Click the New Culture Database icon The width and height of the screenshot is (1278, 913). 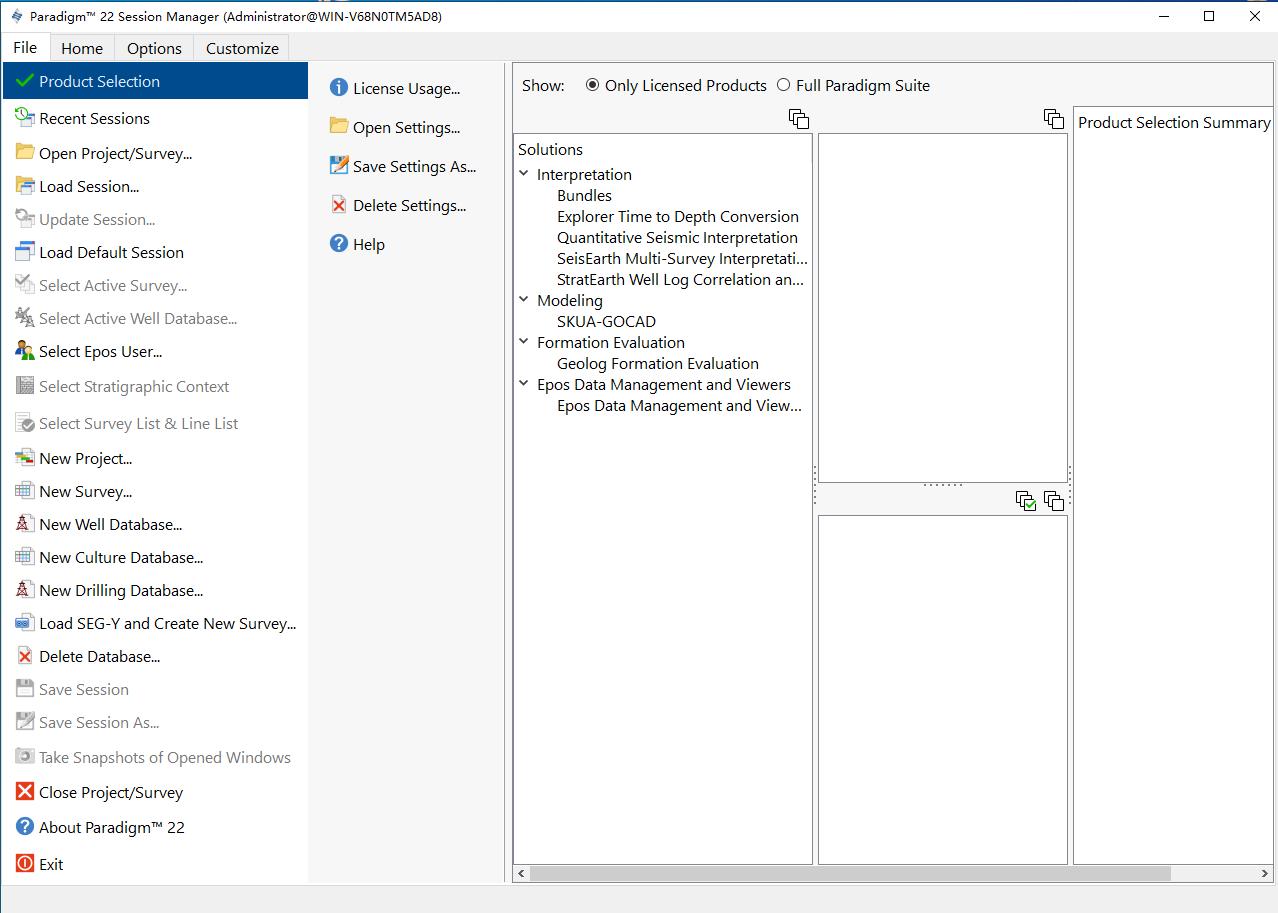click(25, 557)
